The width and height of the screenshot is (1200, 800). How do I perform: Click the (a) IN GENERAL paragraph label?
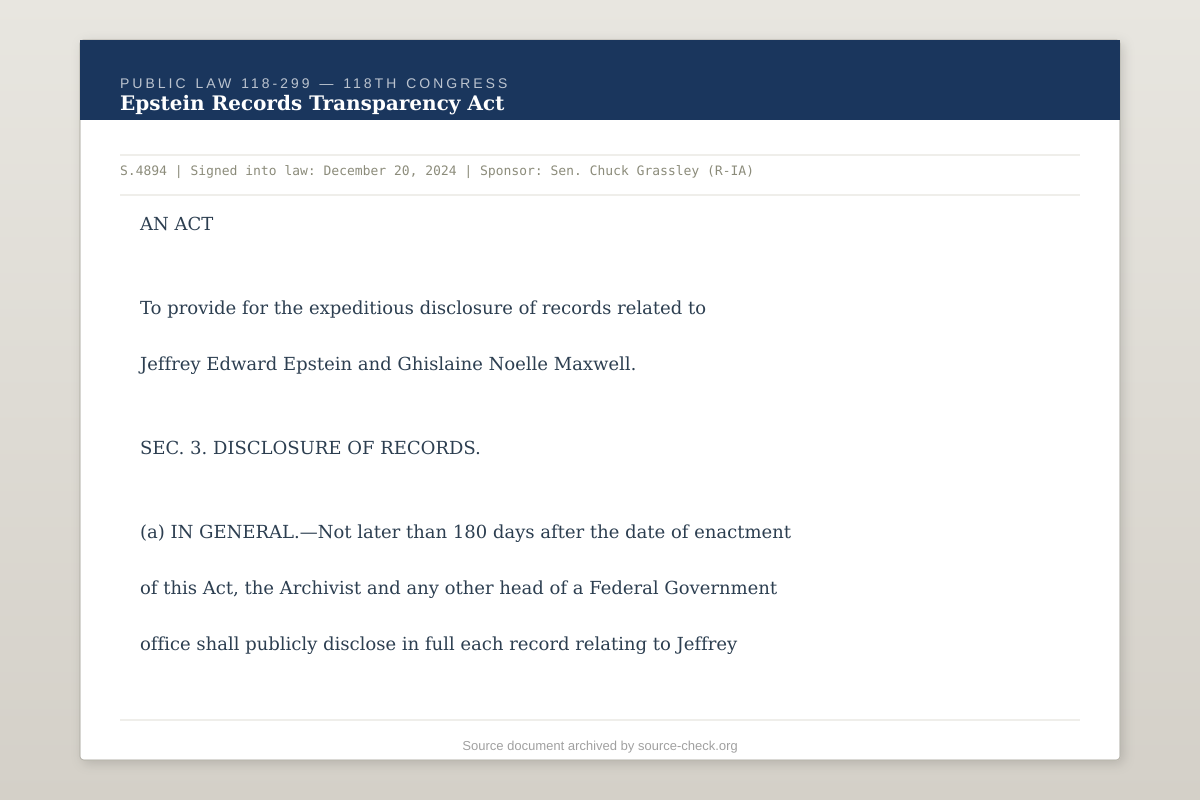224,531
